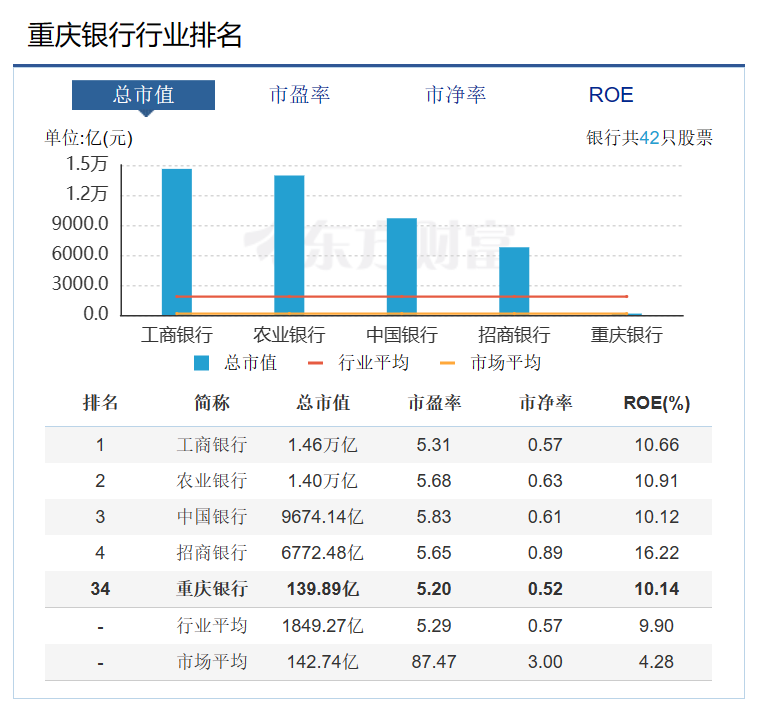Click the 4.28 market average ROE cell
This screenshot has width=768, height=706.
pos(656,662)
